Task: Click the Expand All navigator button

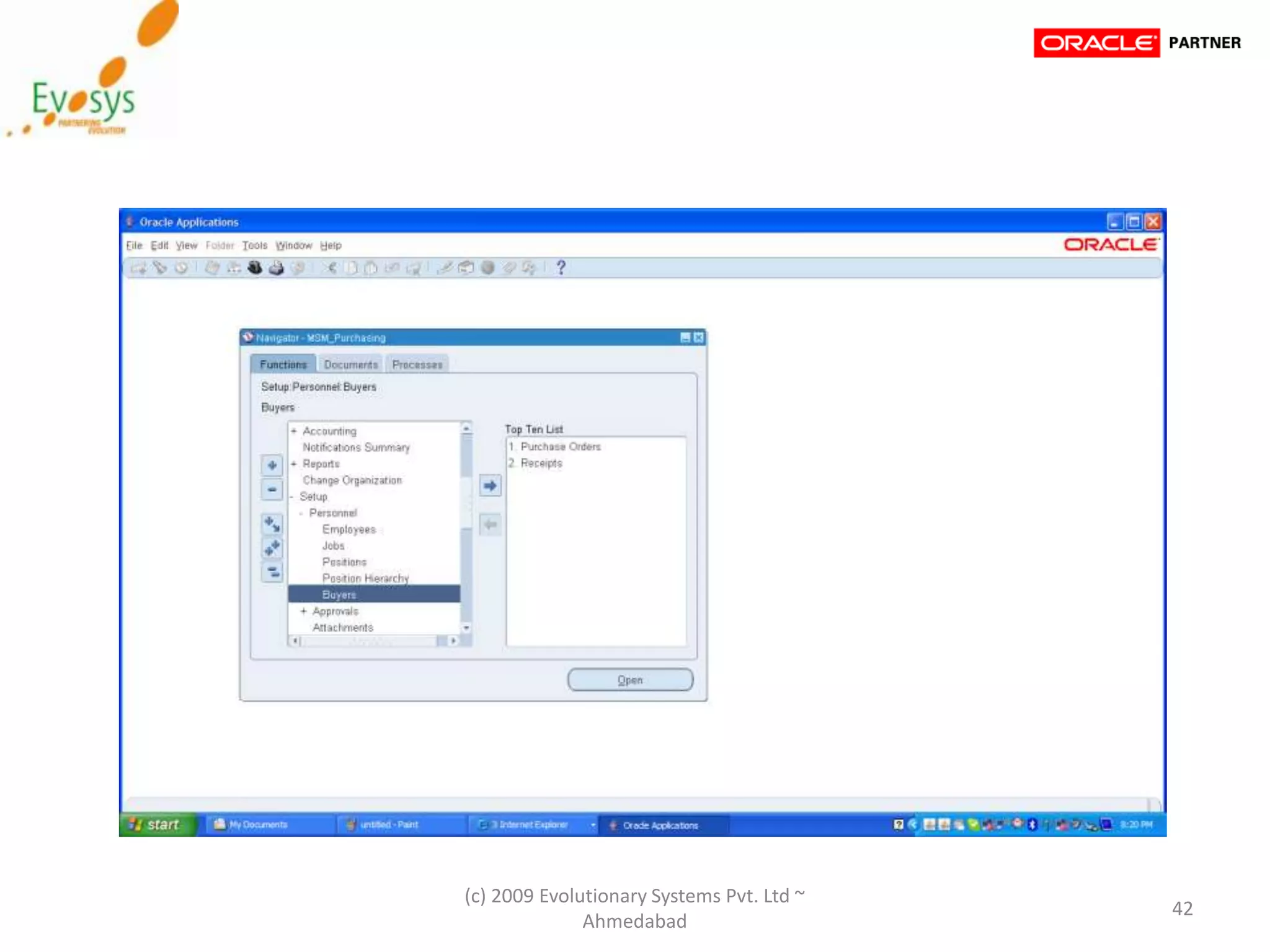Action: pos(272,548)
